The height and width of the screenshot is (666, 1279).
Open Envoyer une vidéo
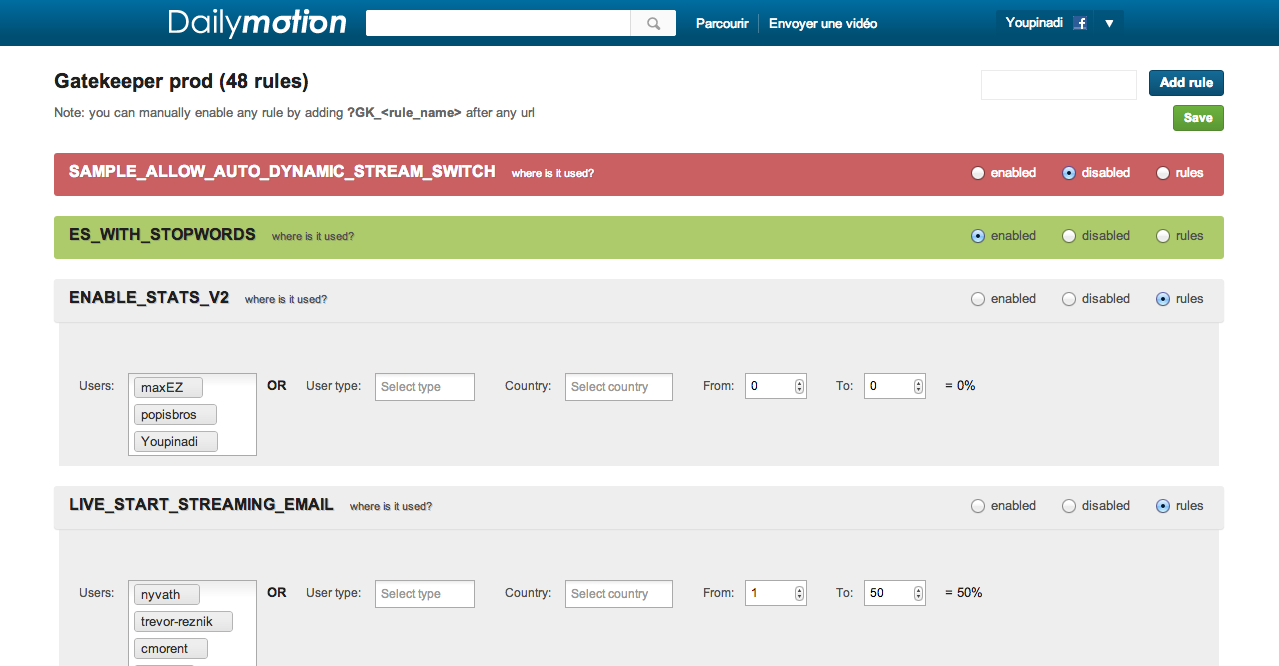[823, 23]
